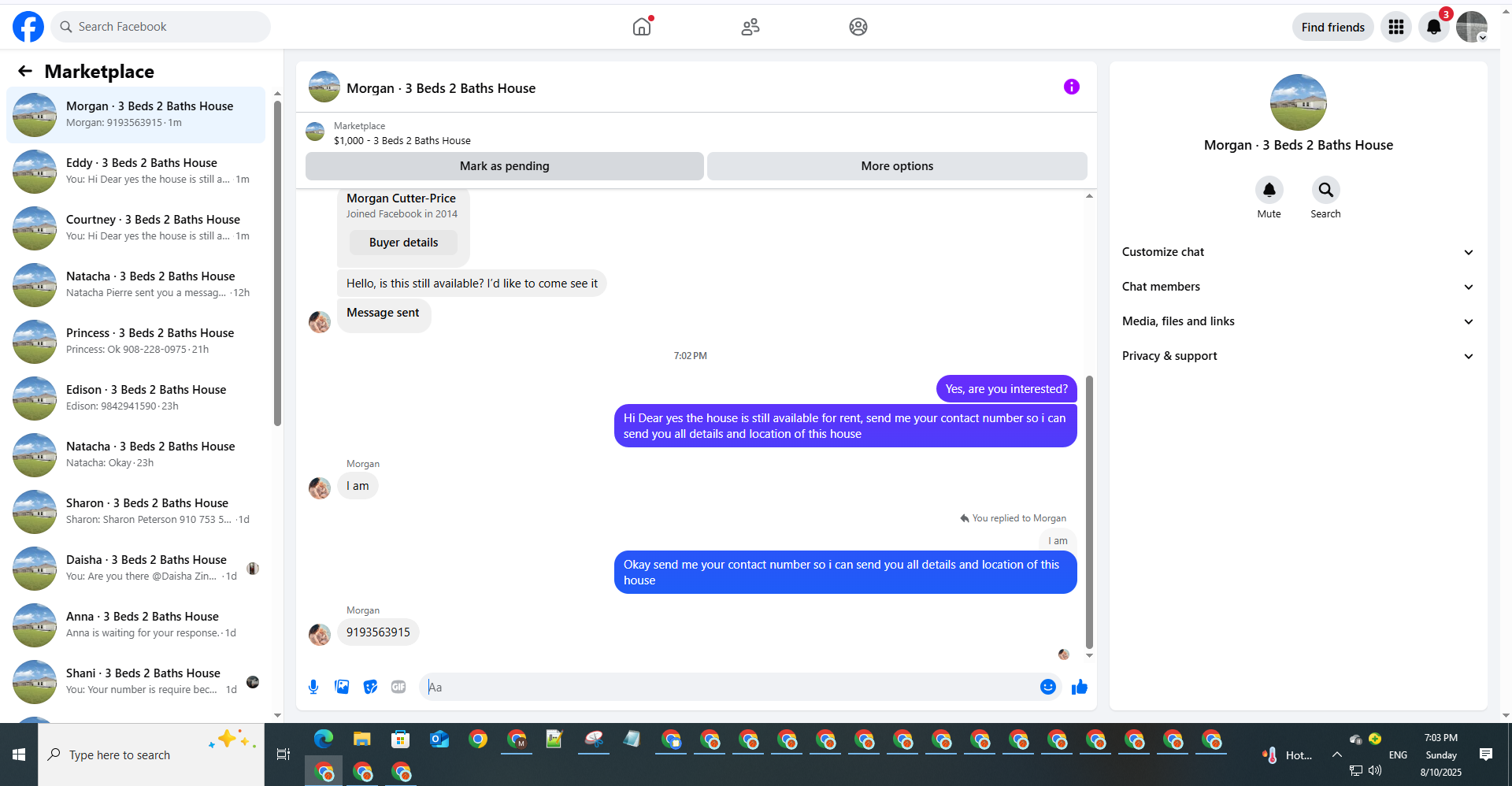Expand Privacy & support section
Image resolution: width=1512 pixels, height=786 pixels.
point(1298,356)
